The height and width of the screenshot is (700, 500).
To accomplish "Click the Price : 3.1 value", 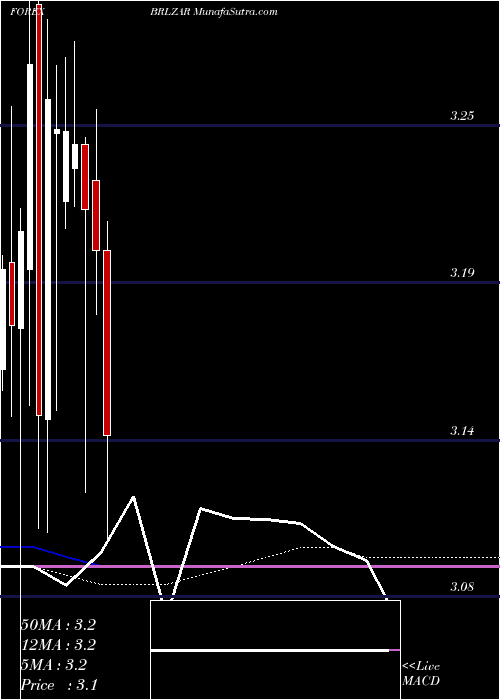I will click(x=59, y=685).
